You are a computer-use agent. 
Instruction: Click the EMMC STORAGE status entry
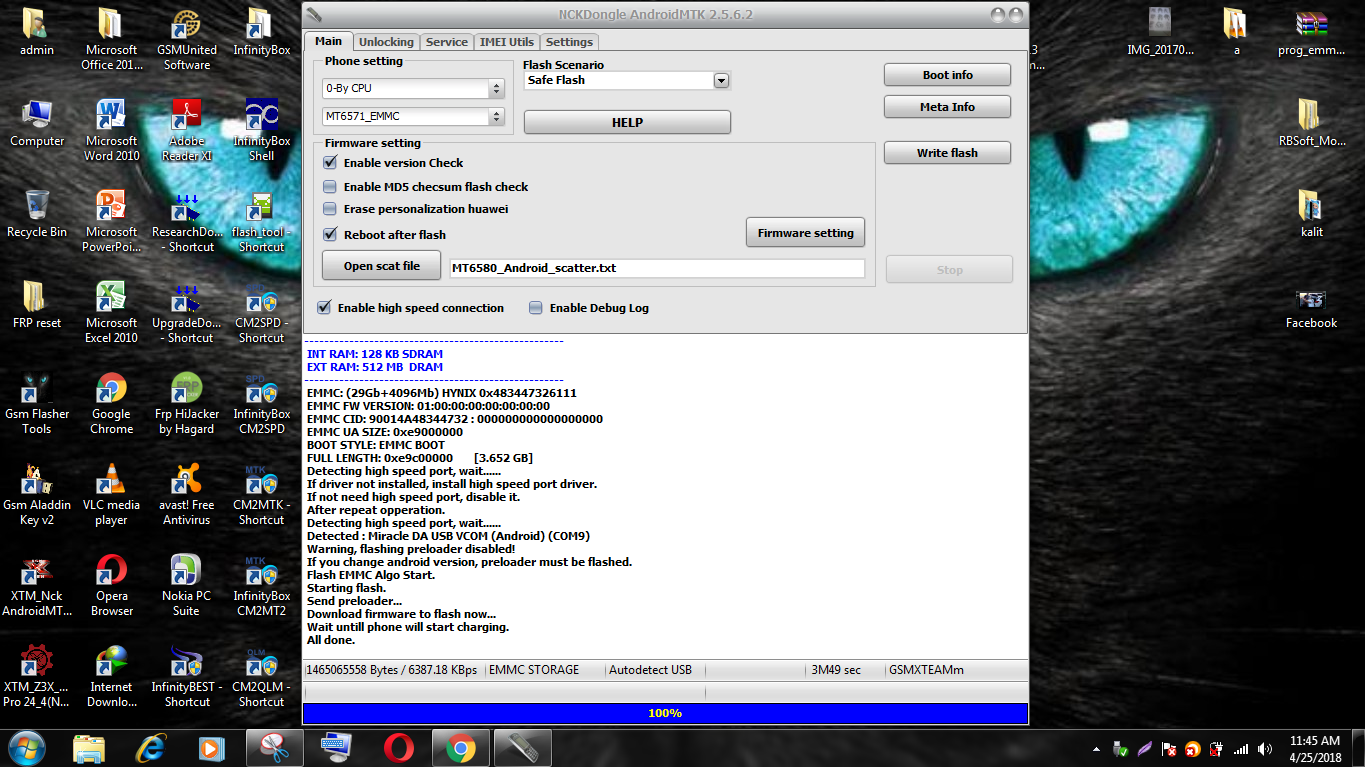(534, 670)
